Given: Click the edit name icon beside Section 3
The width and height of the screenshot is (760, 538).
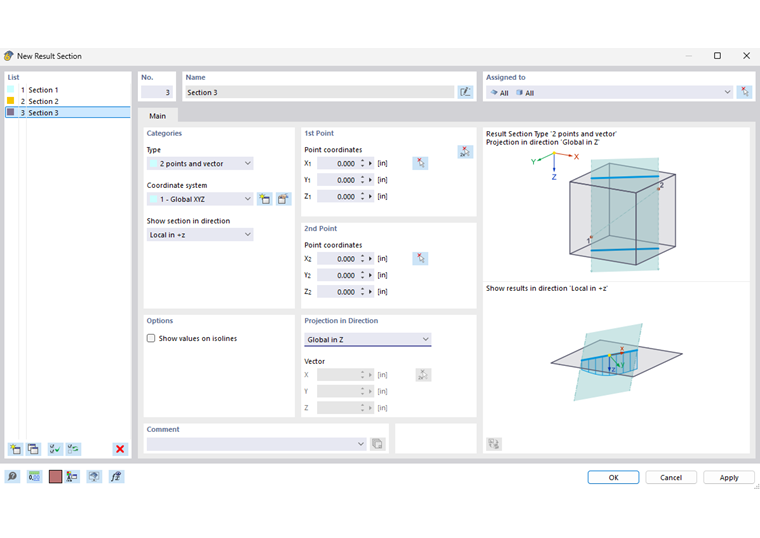Looking at the screenshot, I should 465,92.
